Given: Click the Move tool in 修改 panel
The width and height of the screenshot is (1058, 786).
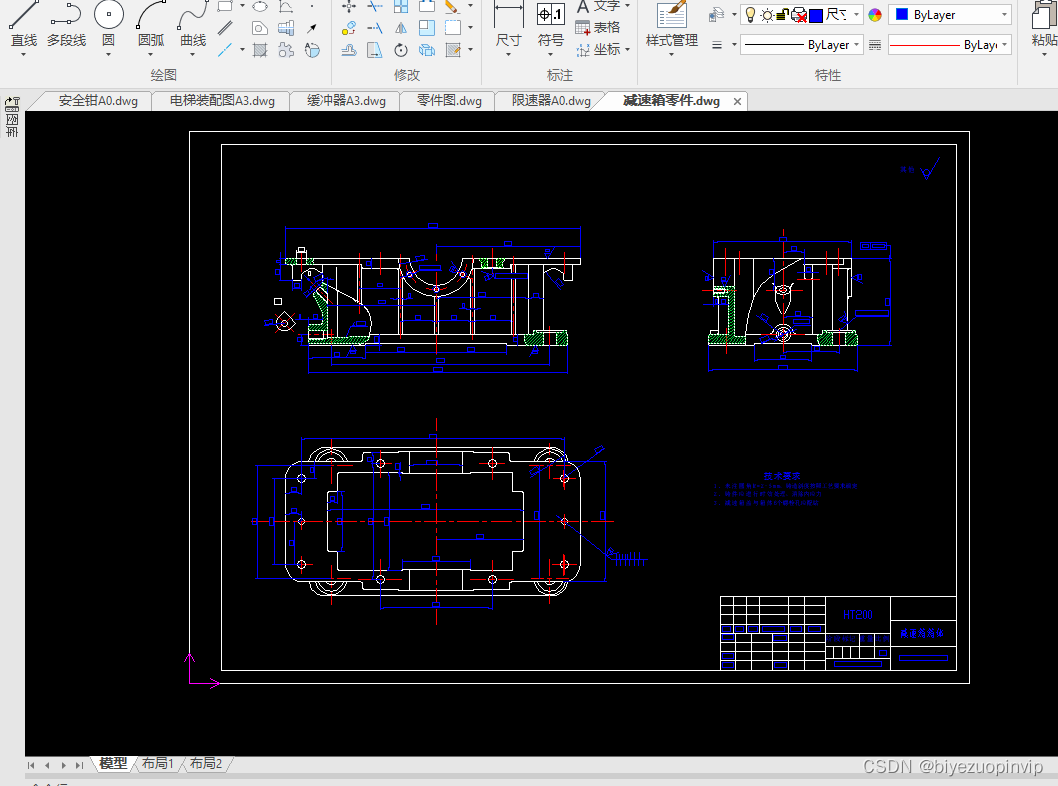Looking at the screenshot, I should point(349,7).
